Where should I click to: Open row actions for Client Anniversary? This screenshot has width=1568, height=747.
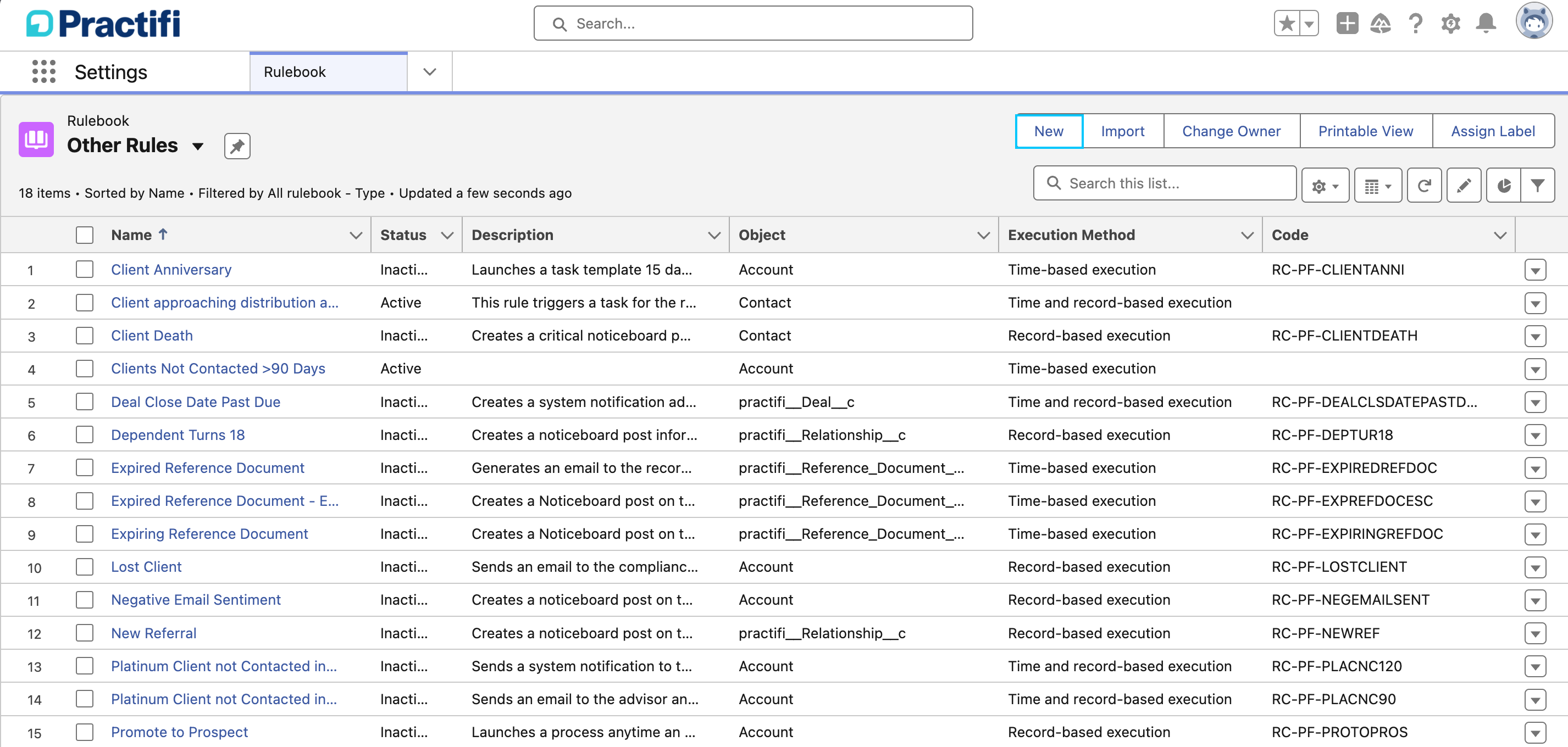pyautogui.click(x=1535, y=270)
